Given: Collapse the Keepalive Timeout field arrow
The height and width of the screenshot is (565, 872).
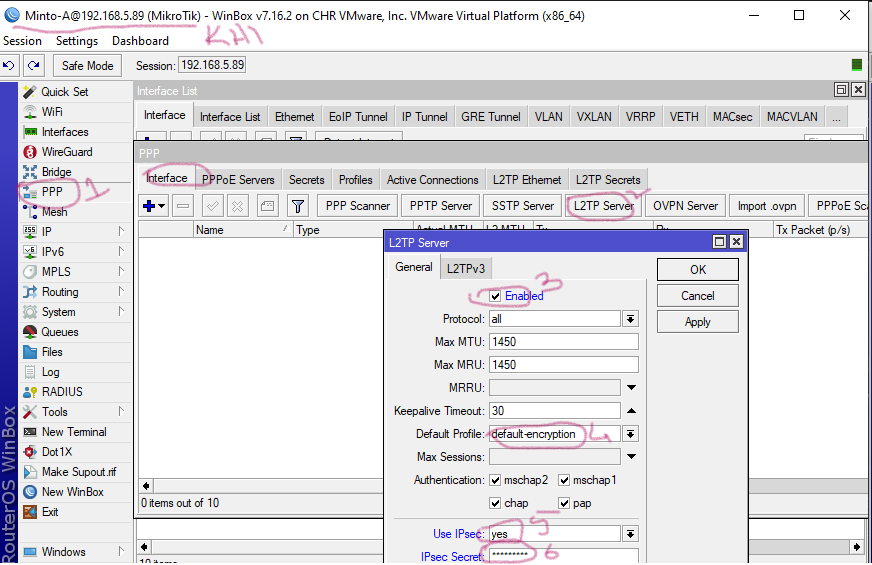Looking at the screenshot, I should (x=631, y=411).
